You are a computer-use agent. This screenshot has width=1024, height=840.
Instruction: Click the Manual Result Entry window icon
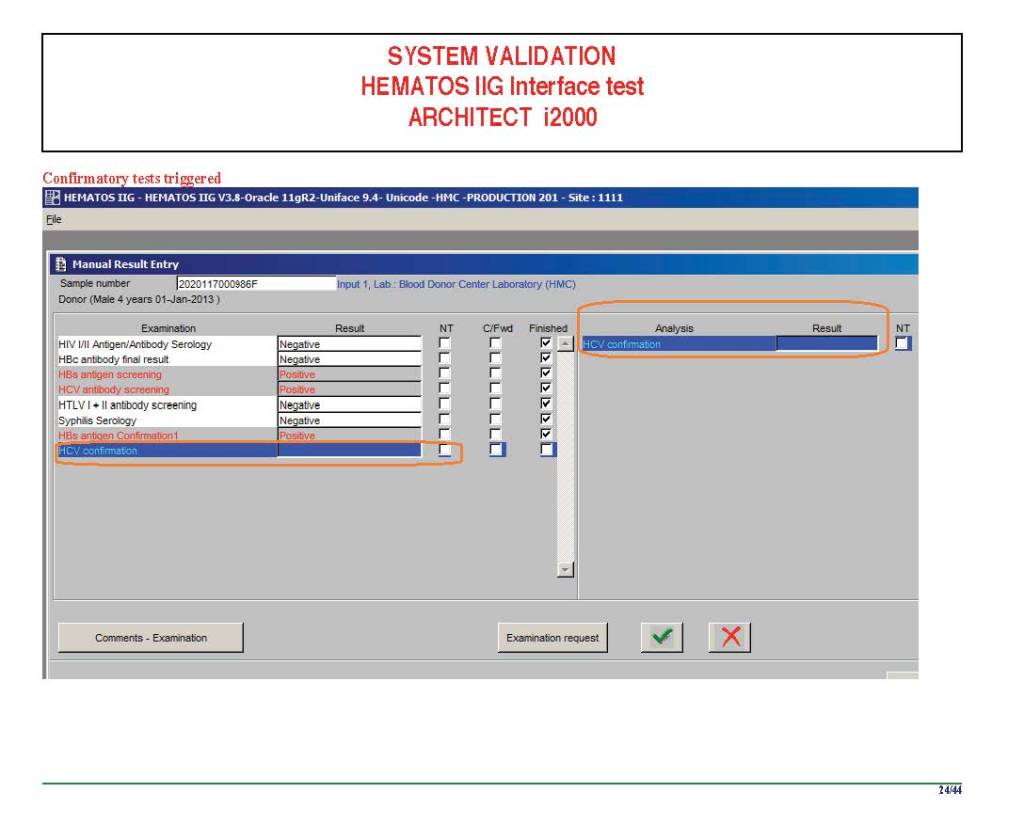pyautogui.click(x=60, y=265)
